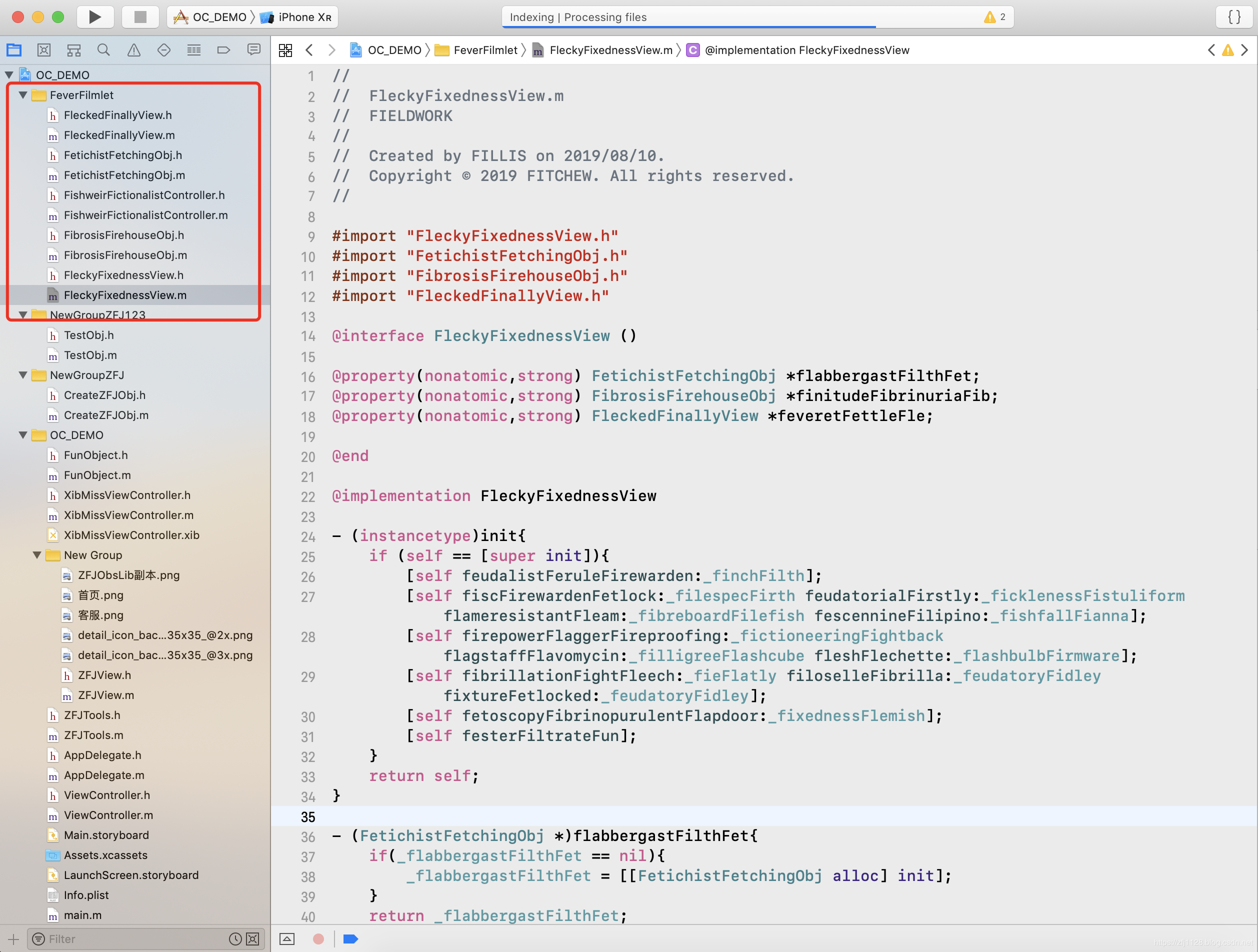Image resolution: width=1258 pixels, height=952 pixels.
Task: Collapse the FeverFilmlet group
Action: click(x=22, y=95)
